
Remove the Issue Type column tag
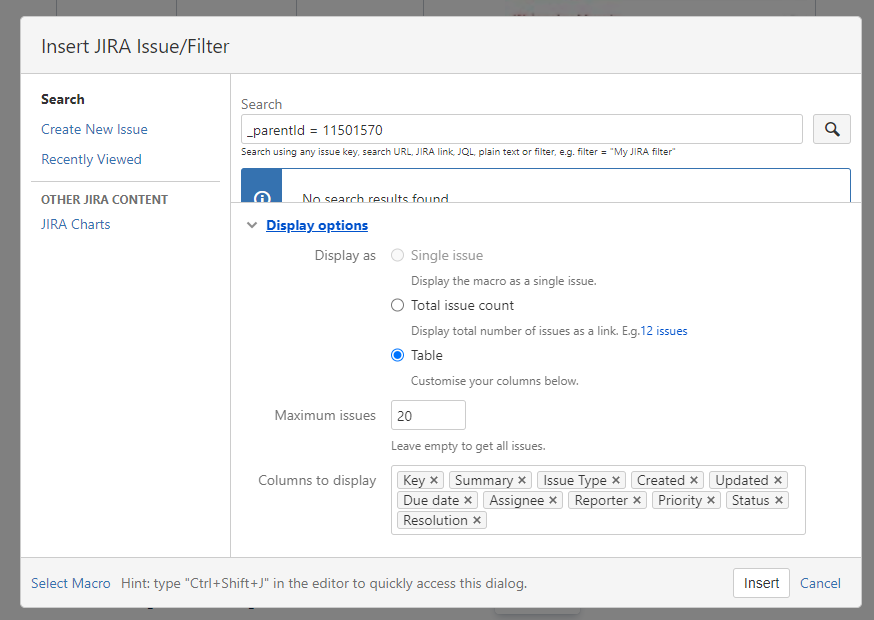point(616,480)
